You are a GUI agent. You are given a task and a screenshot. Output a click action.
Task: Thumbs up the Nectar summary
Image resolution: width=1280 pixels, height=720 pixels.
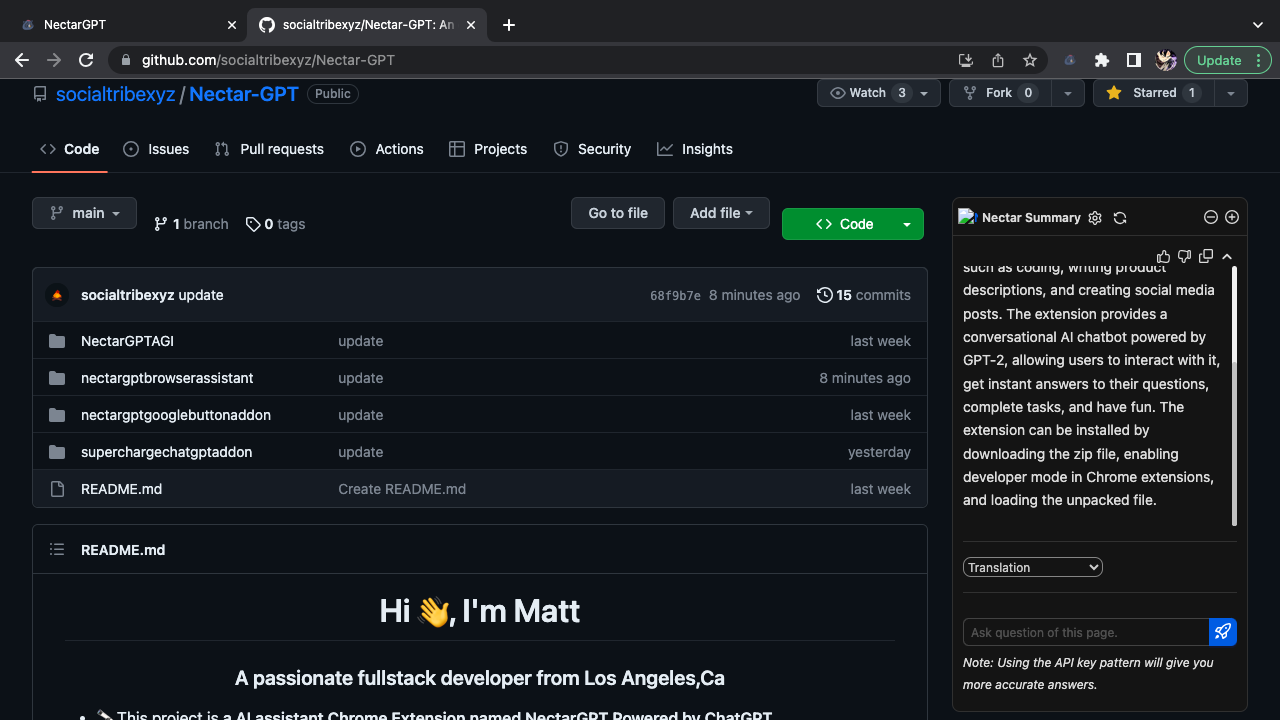[x=1163, y=257]
